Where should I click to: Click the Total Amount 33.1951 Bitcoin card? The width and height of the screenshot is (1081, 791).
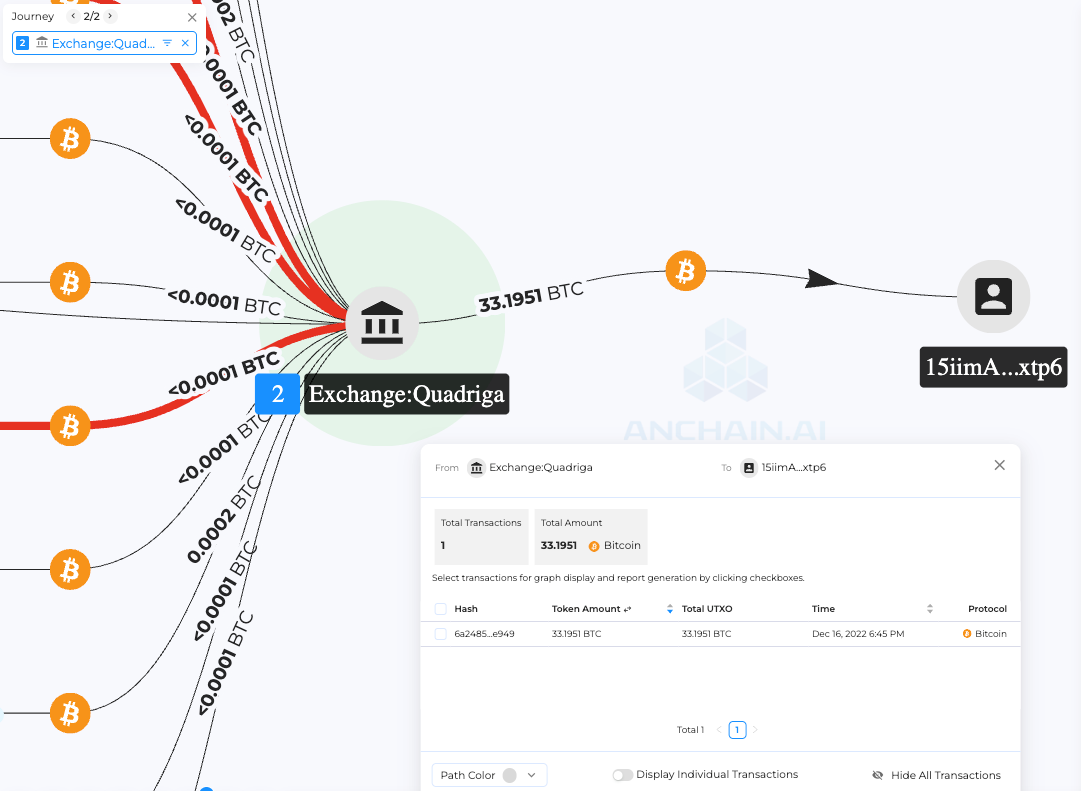[591, 537]
